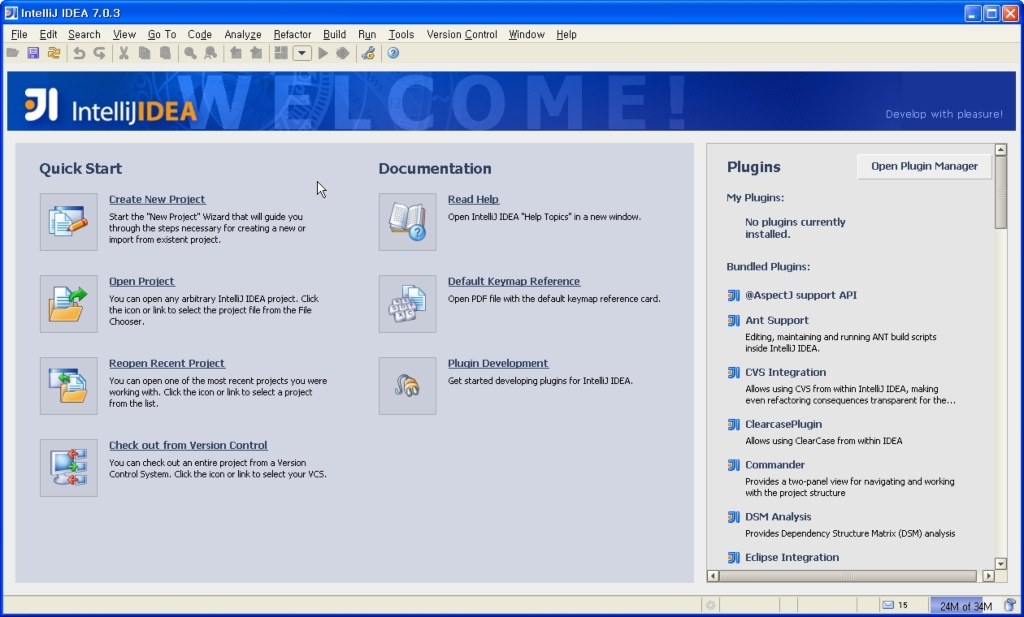This screenshot has width=1024, height=617.
Task: Click the Create New Project link
Action: click(157, 199)
